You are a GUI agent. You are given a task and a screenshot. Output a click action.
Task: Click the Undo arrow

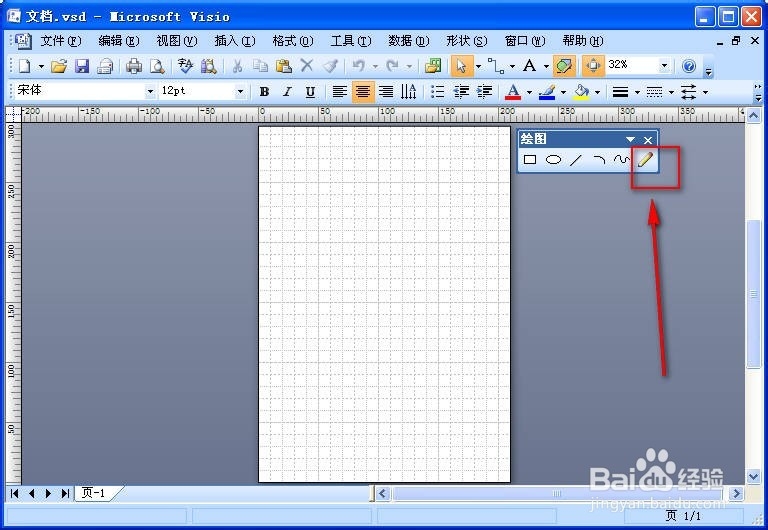click(x=359, y=66)
